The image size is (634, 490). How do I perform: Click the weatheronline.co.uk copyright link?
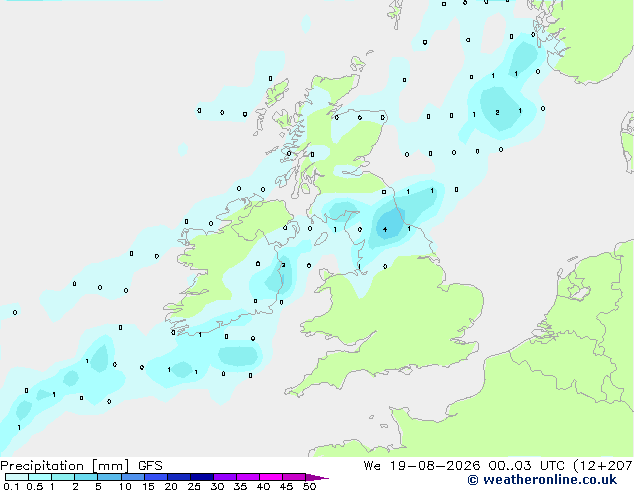click(x=542, y=480)
